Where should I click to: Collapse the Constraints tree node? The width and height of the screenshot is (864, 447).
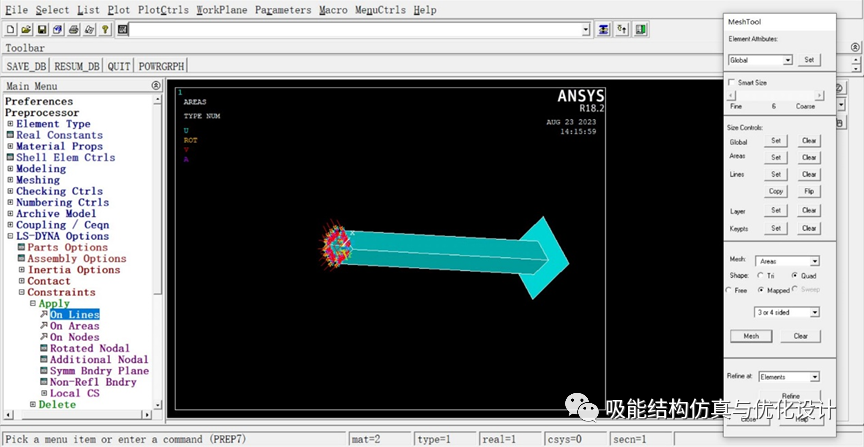[x=21, y=292]
